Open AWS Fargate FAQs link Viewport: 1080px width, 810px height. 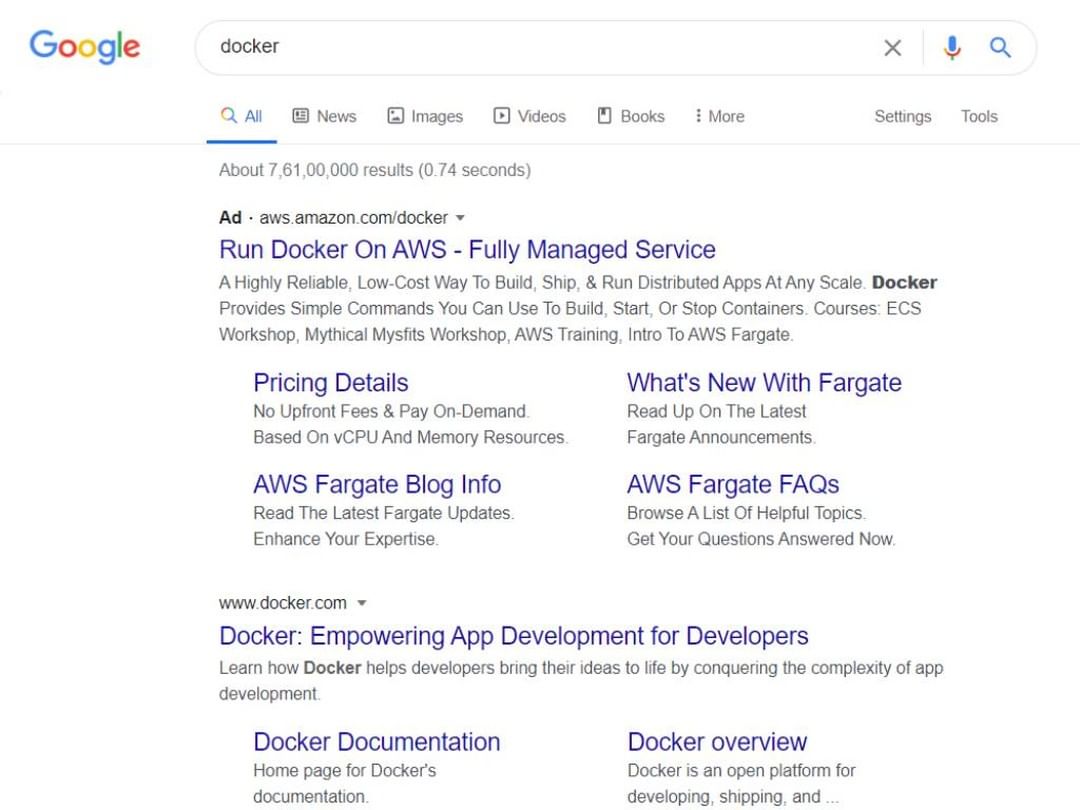click(x=733, y=484)
